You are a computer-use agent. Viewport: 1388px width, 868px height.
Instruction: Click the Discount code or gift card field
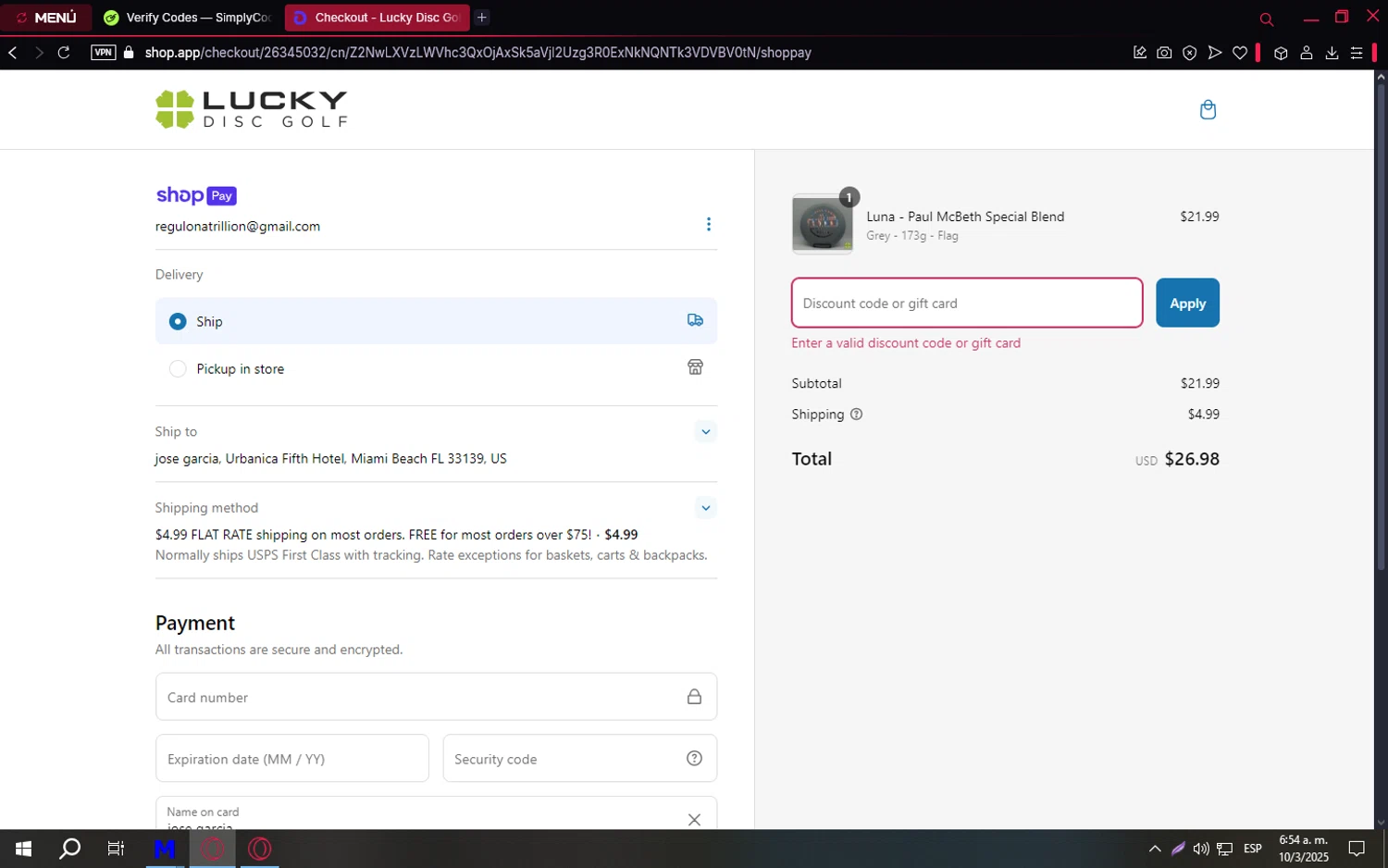click(x=967, y=303)
